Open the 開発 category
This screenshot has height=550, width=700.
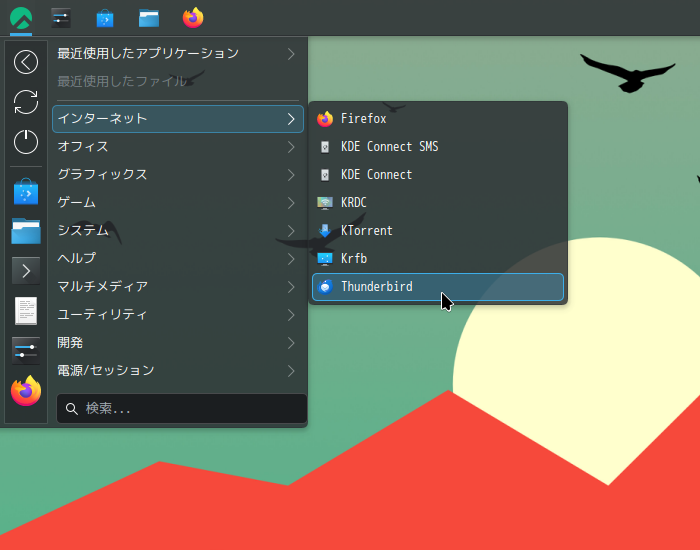click(178, 343)
